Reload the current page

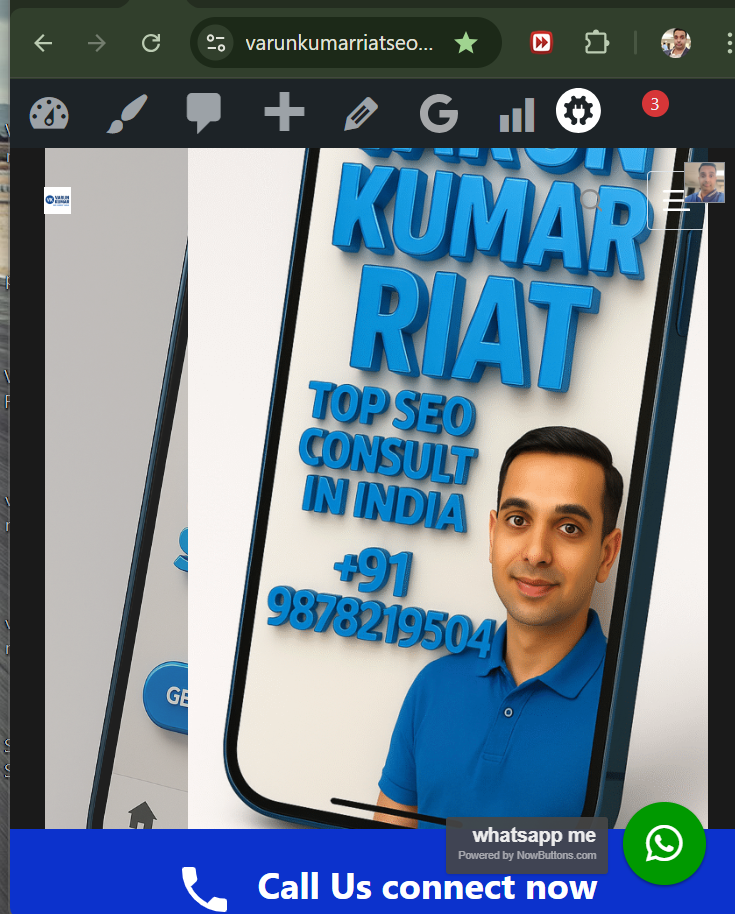[151, 43]
